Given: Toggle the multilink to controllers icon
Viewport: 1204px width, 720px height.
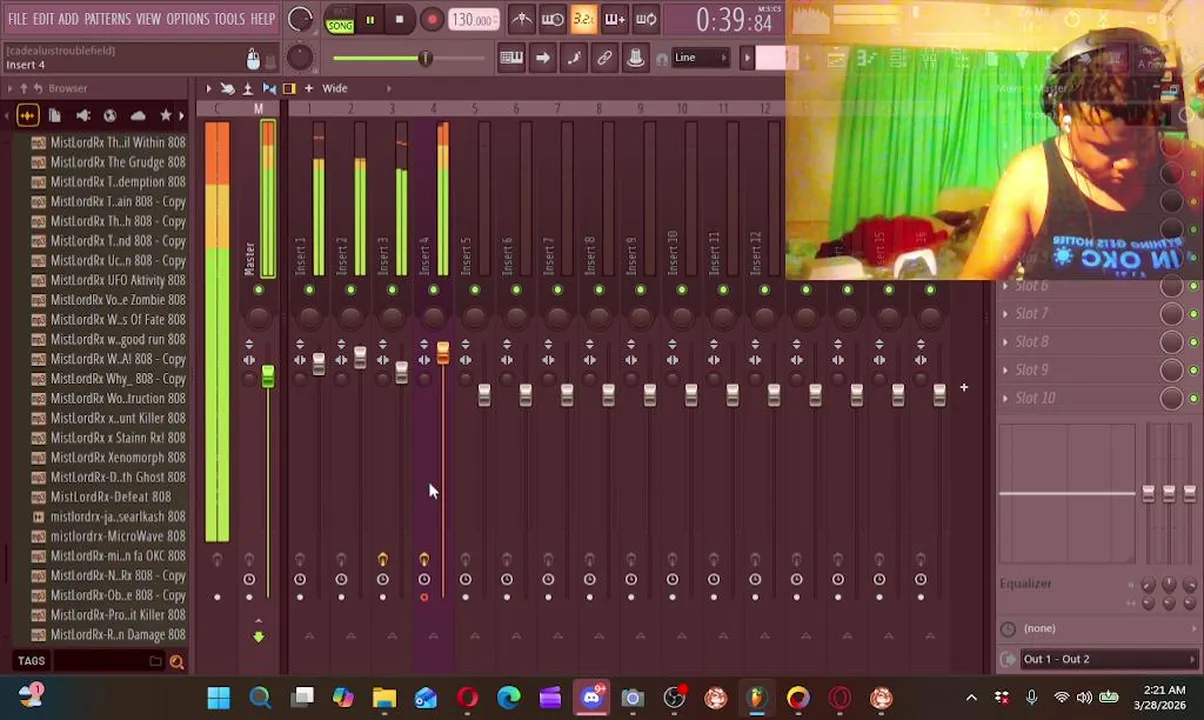Looking at the screenshot, I should [x=604, y=58].
